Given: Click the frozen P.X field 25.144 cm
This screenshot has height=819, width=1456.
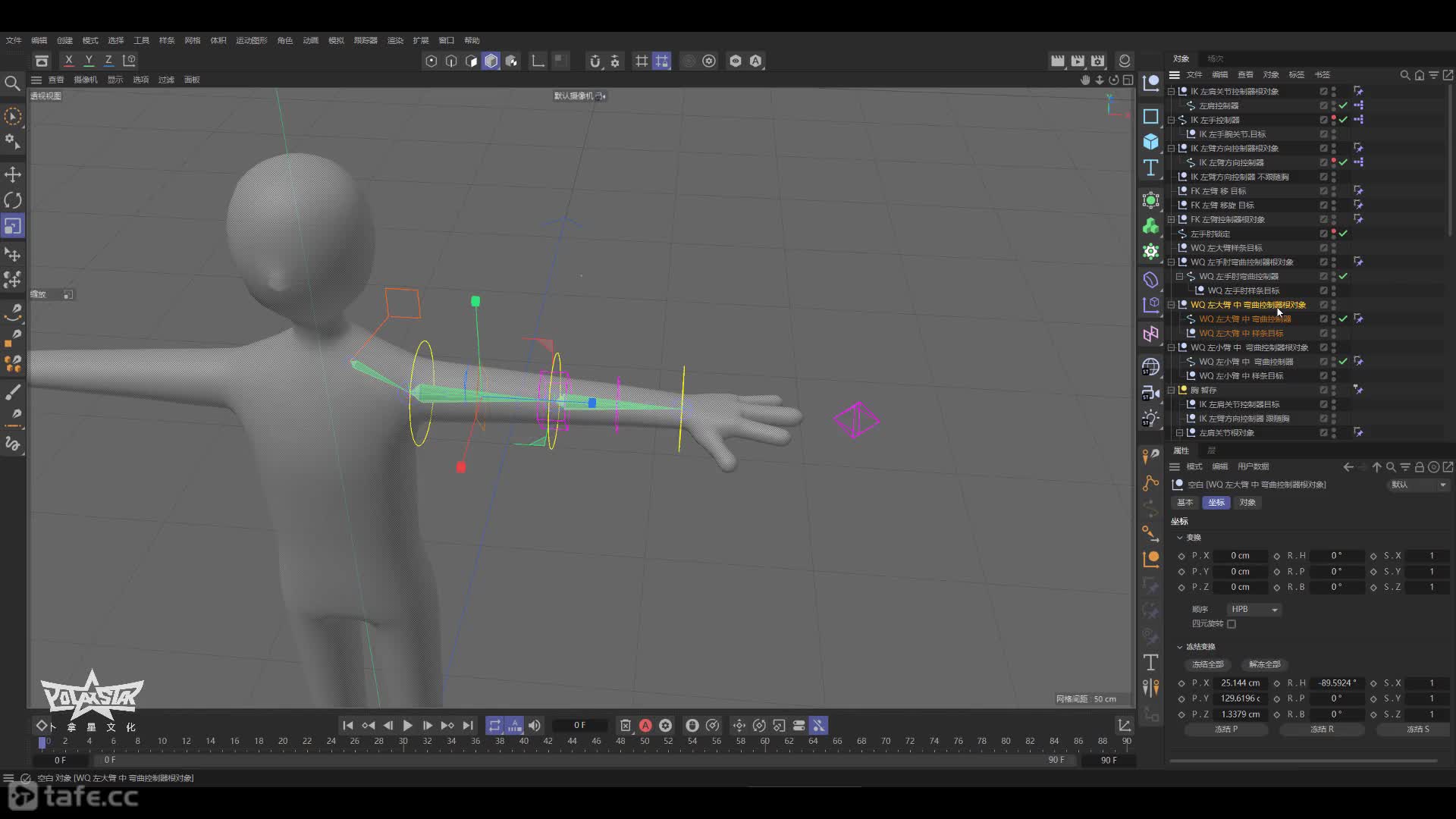Looking at the screenshot, I should (x=1240, y=683).
